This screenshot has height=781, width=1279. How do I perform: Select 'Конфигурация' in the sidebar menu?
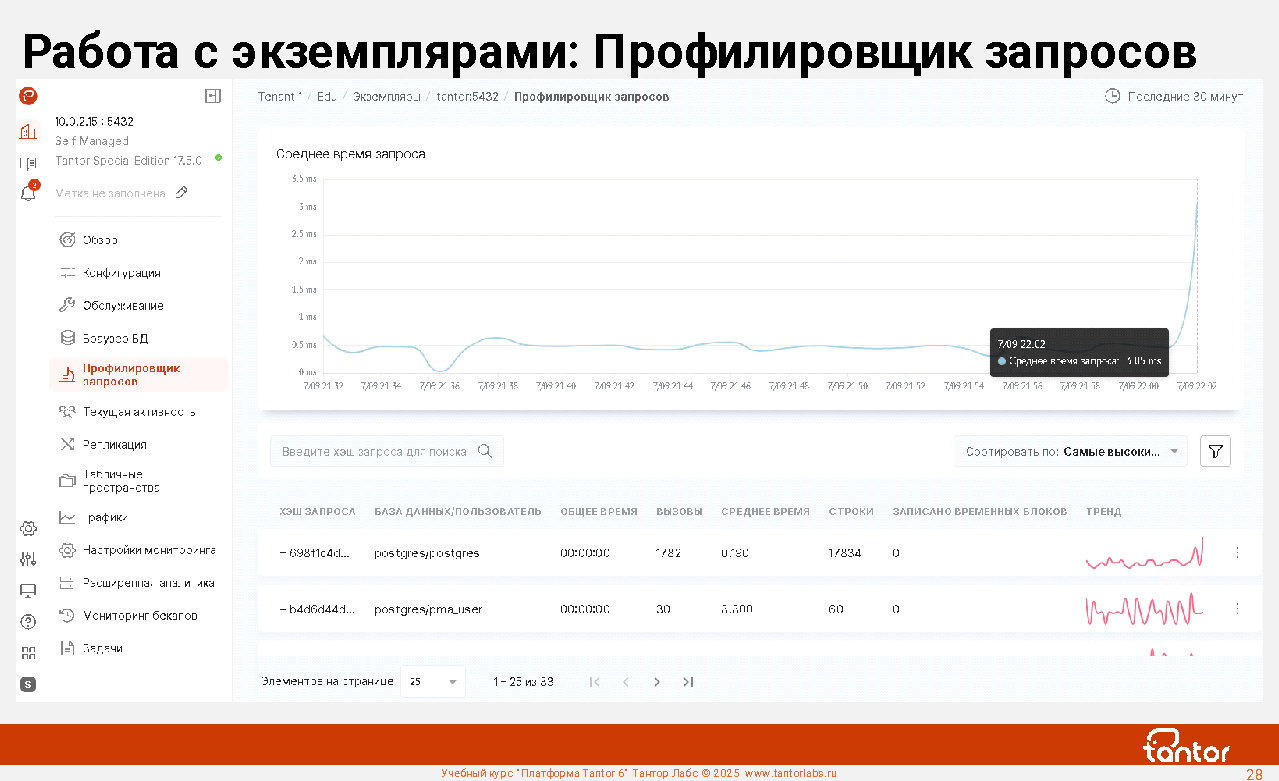(121, 273)
